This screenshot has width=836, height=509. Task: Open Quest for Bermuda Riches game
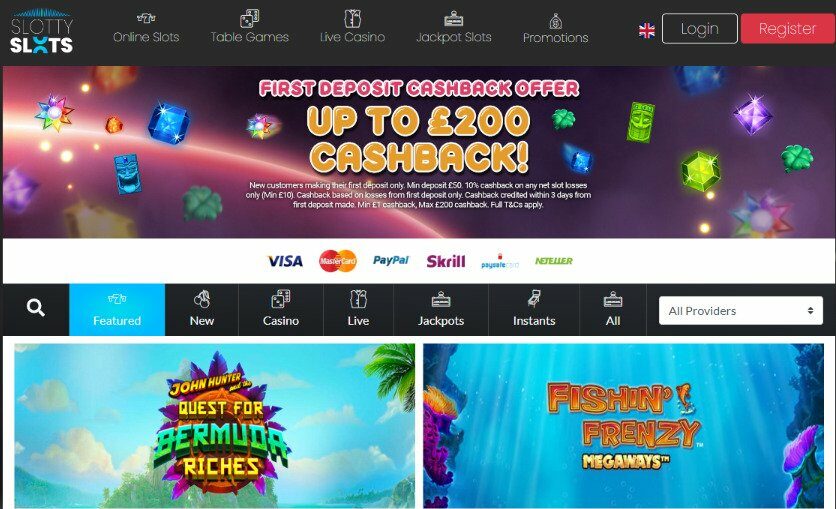(x=215, y=426)
